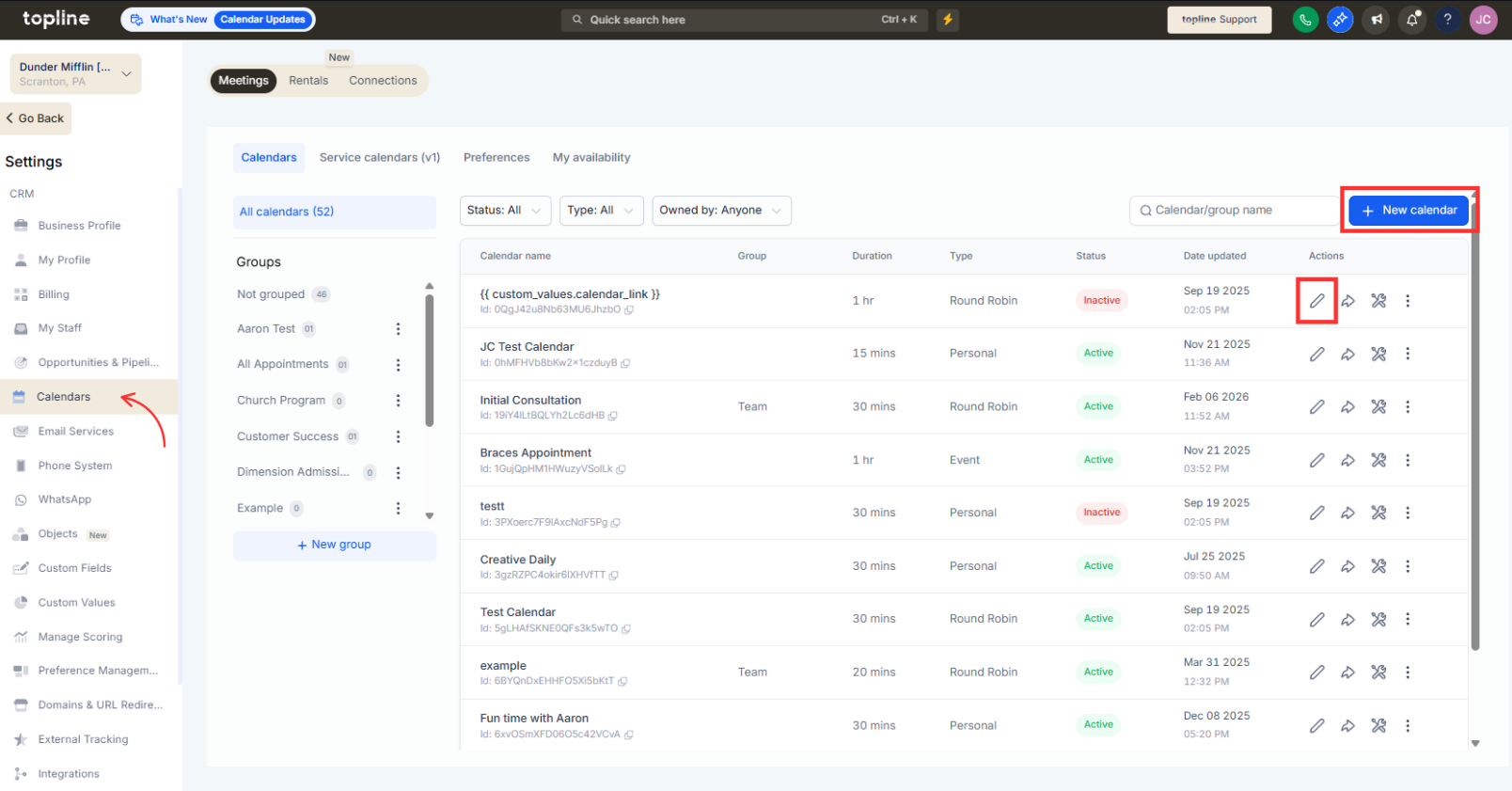This screenshot has width=1512, height=791.
Task: Click the New calendar button
Action: (1409, 211)
